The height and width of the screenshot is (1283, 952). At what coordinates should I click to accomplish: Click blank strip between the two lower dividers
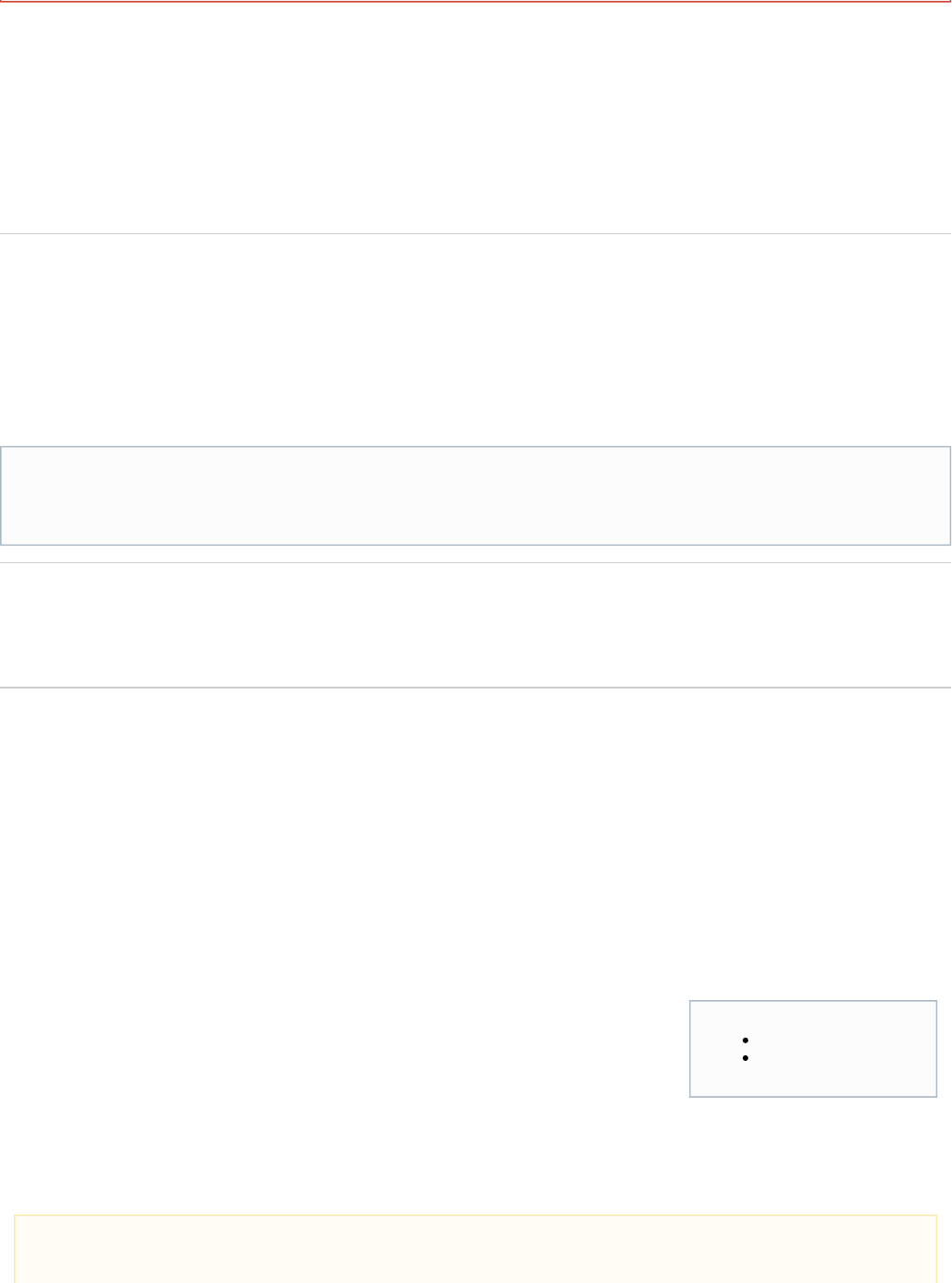(476, 625)
